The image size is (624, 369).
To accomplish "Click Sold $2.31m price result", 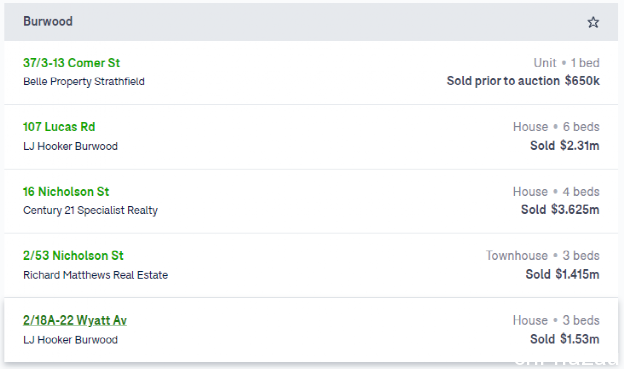I will [565, 146].
